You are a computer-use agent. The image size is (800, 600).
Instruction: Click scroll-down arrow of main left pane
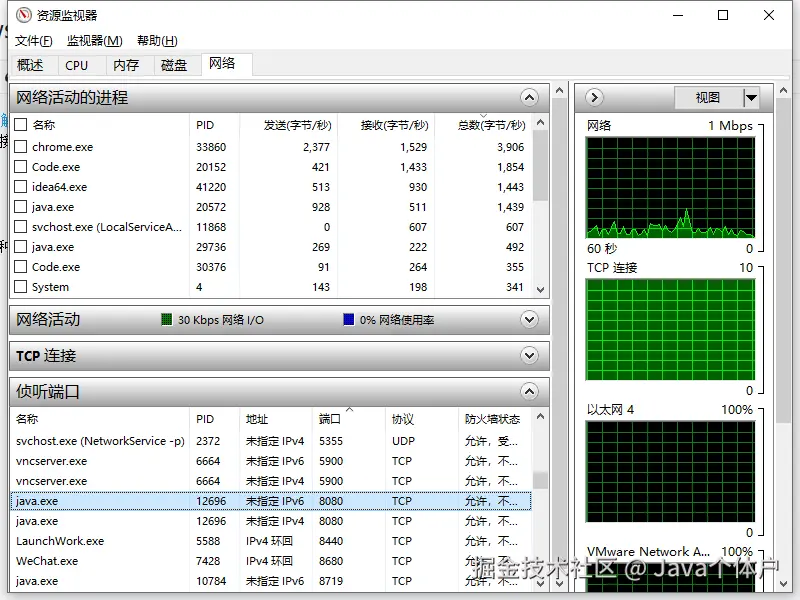(559, 584)
